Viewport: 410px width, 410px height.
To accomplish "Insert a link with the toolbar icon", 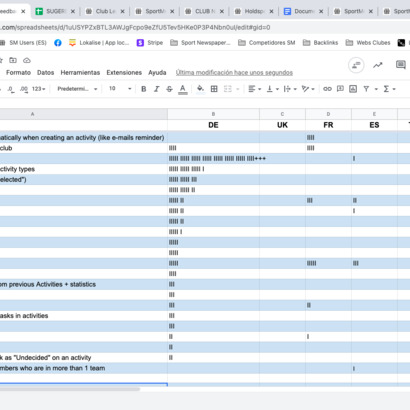I will point(327,89).
